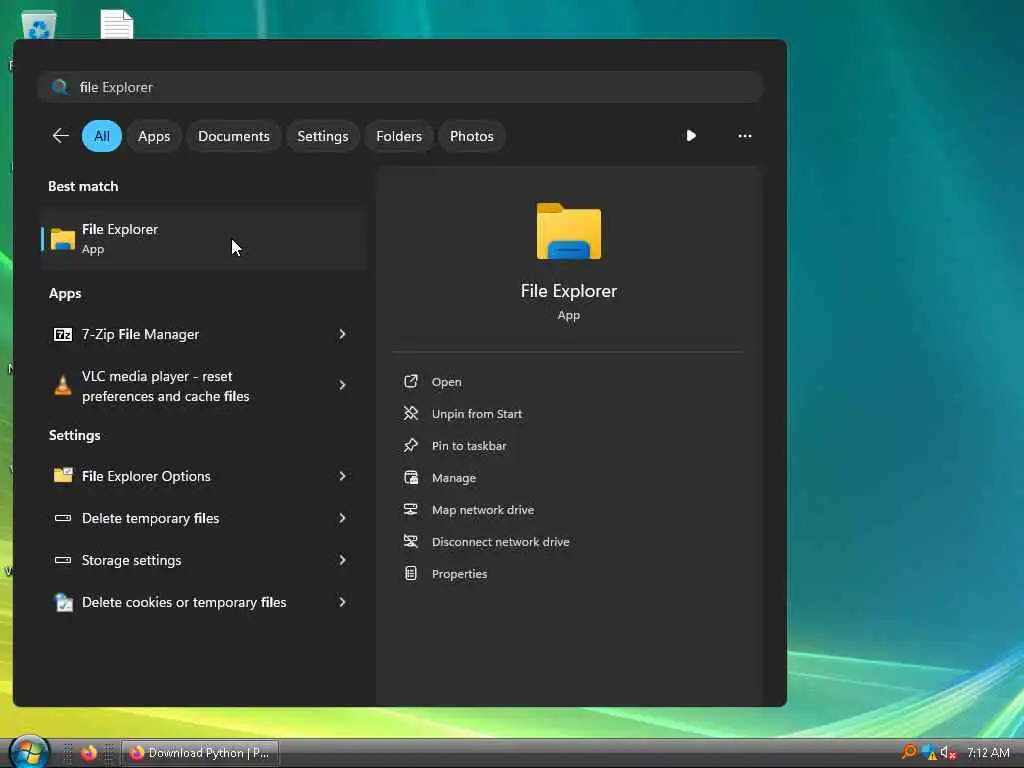Click the 7:12 AM taskbar clock
Screen dimensions: 1024x768
[x=988, y=753]
